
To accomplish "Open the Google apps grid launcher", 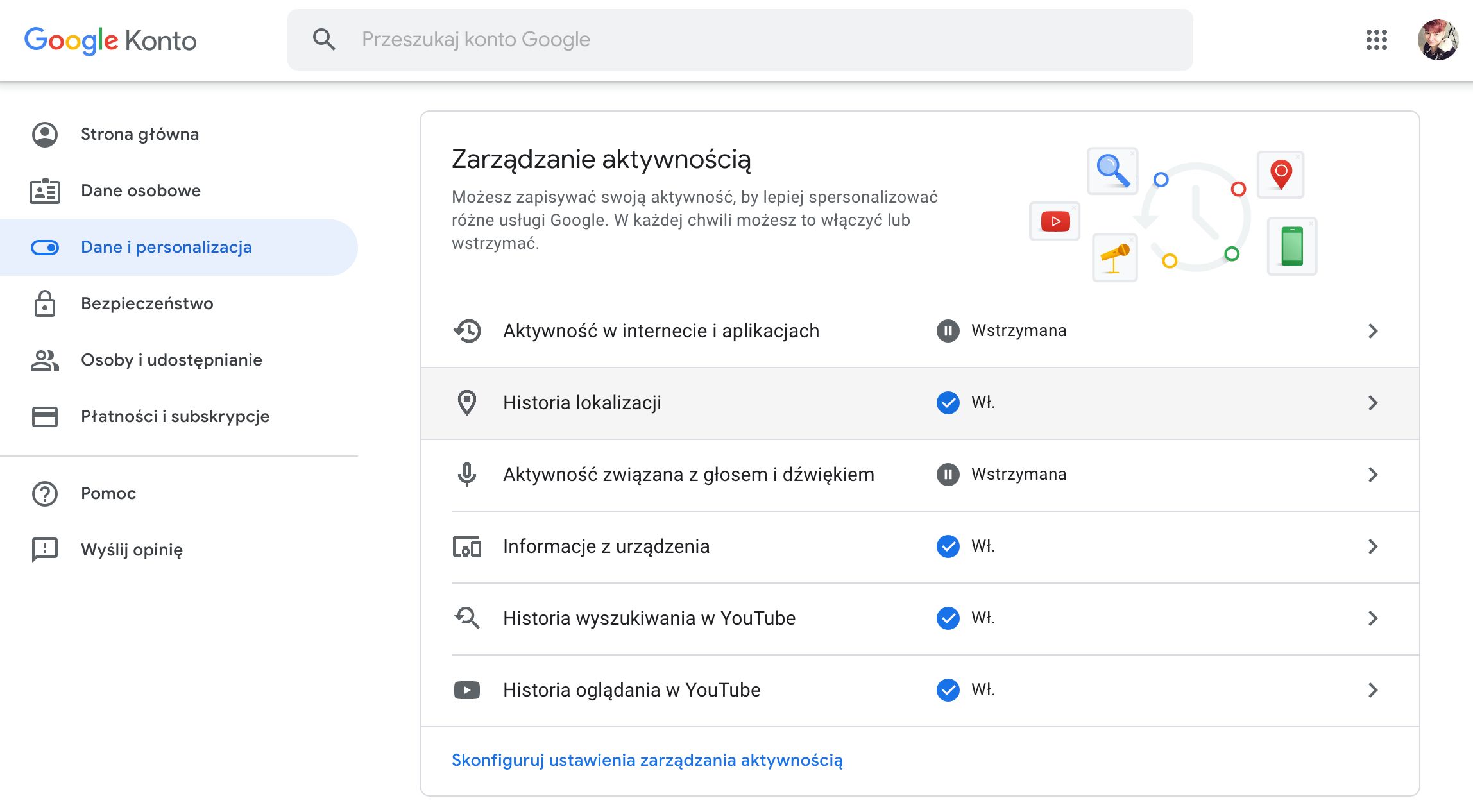I will (x=1377, y=40).
